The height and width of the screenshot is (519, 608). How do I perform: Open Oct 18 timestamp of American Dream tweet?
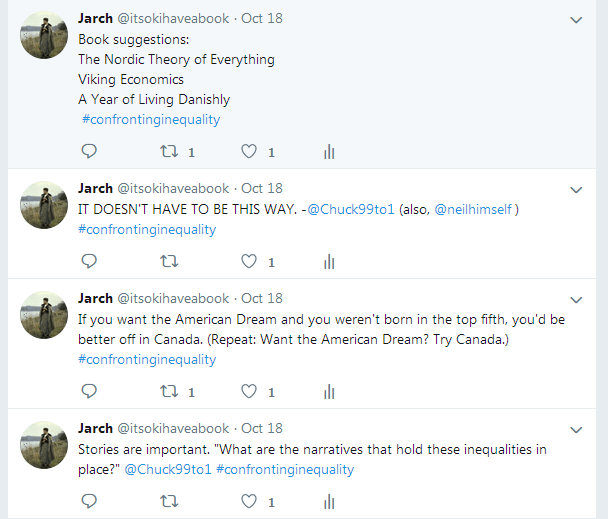(x=262, y=298)
